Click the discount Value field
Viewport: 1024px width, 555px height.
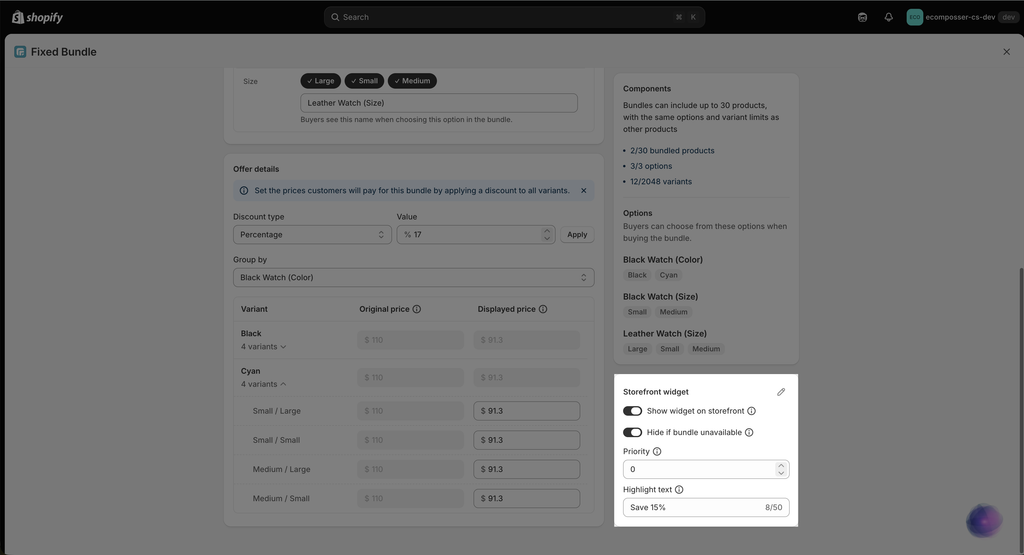475,234
